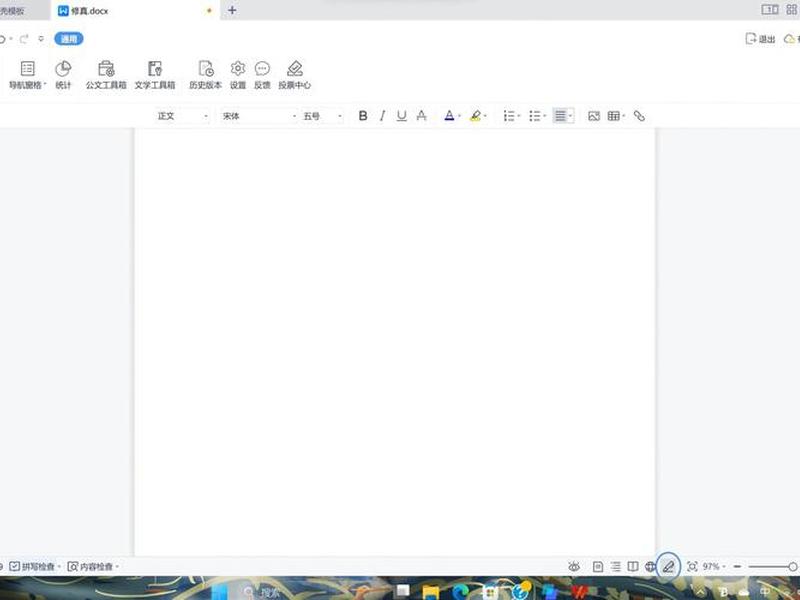
Task: Insert a table from the format bar
Action: (614, 116)
